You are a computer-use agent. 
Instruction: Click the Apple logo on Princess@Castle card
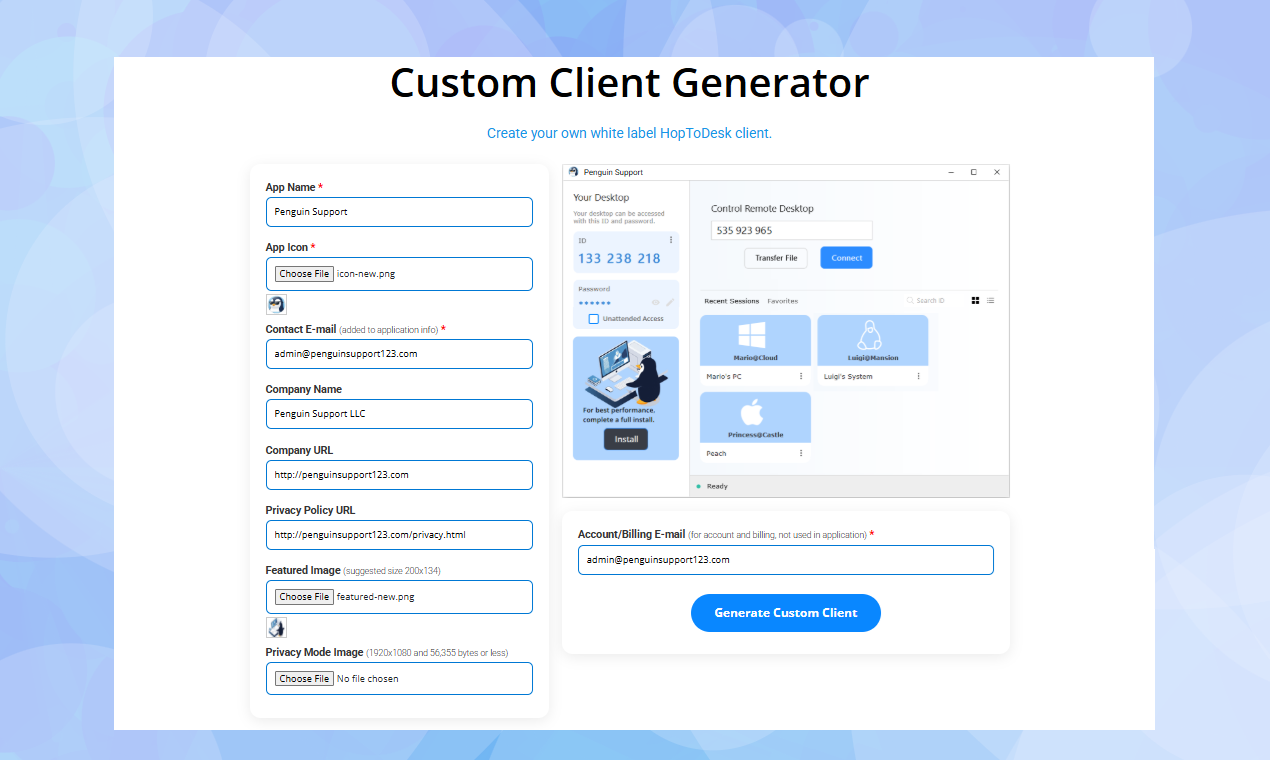(752, 412)
